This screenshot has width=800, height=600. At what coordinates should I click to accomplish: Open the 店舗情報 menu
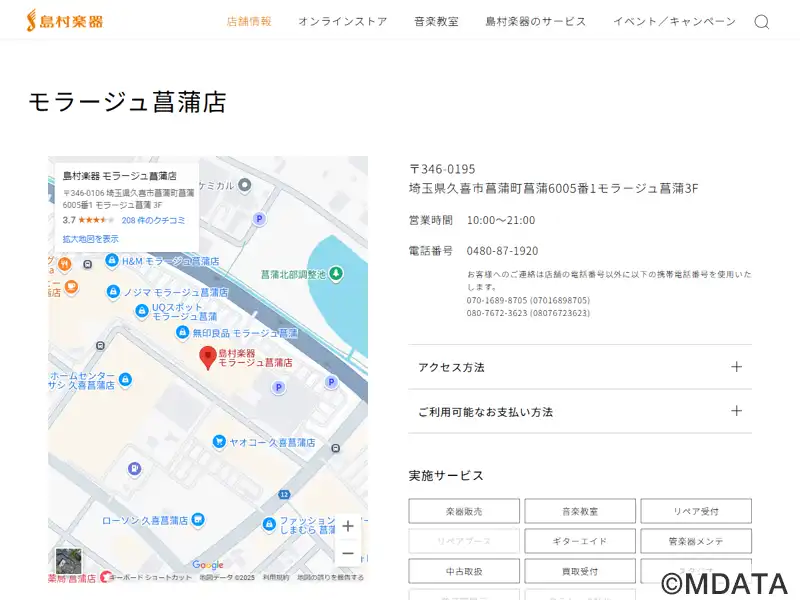pyautogui.click(x=249, y=21)
